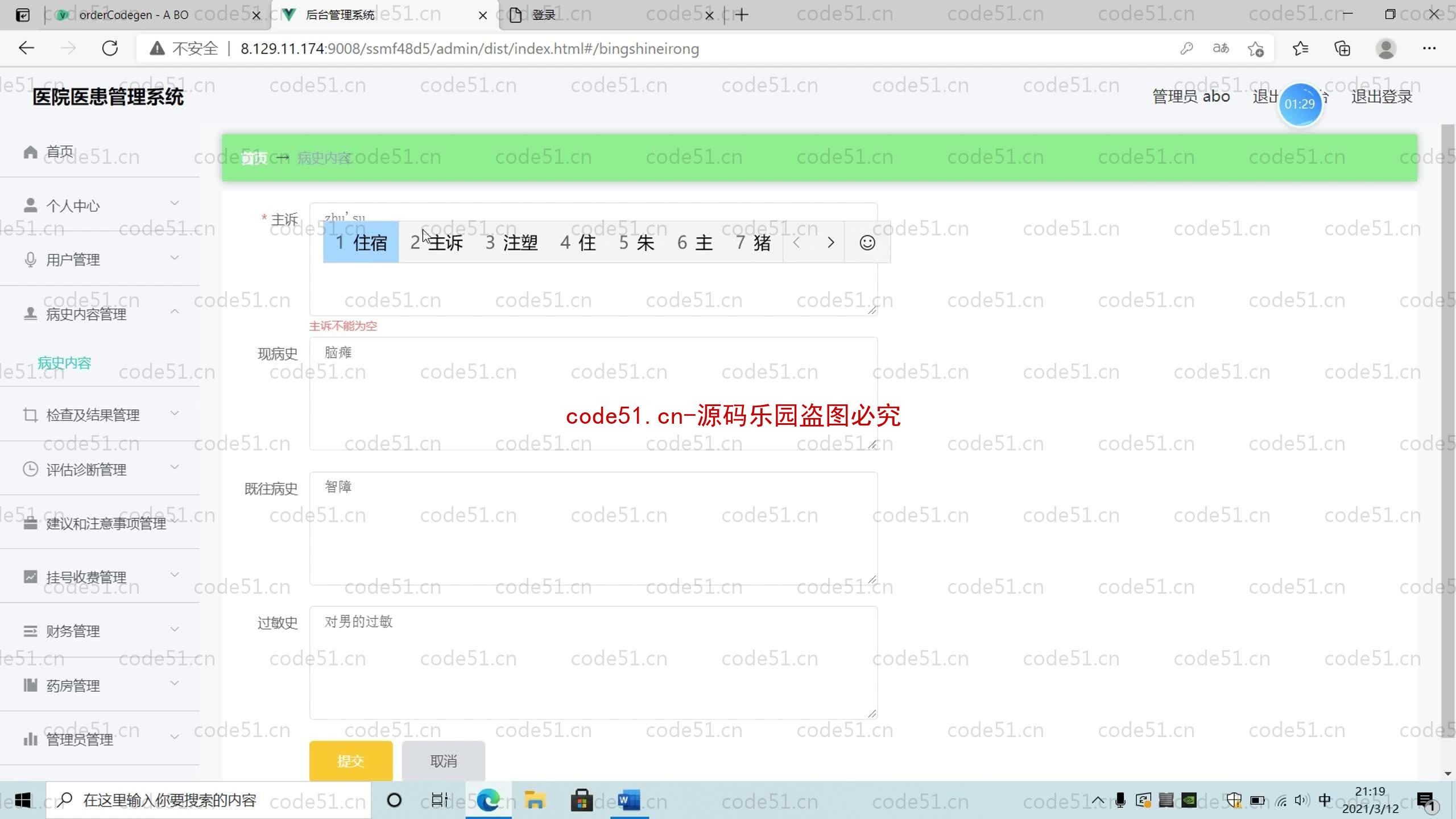Click the 01:29 blue timer bubble
The height and width of the screenshot is (819, 1456).
click(x=1300, y=104)
